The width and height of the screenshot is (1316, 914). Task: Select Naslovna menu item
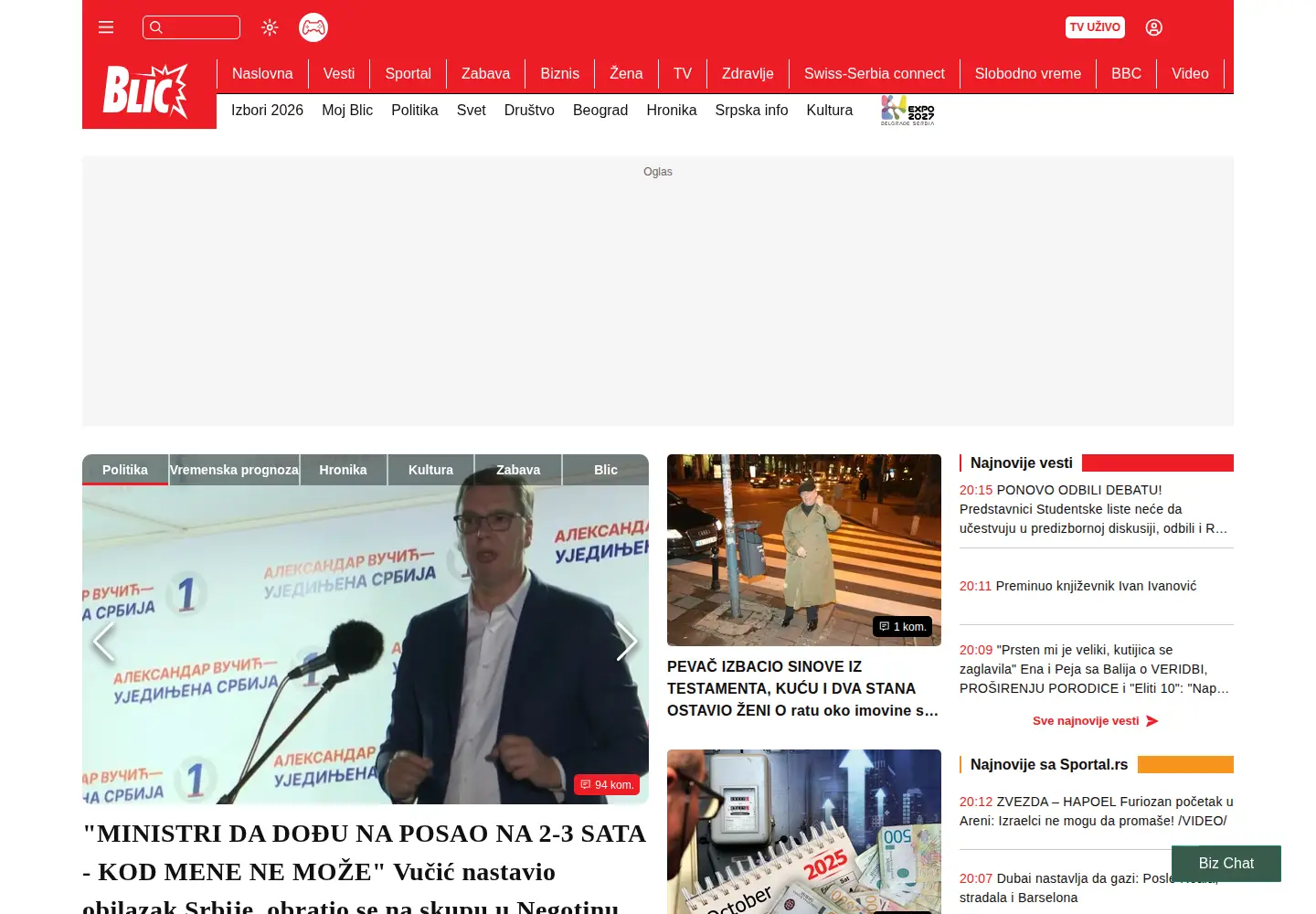click(x=262, y=74)
